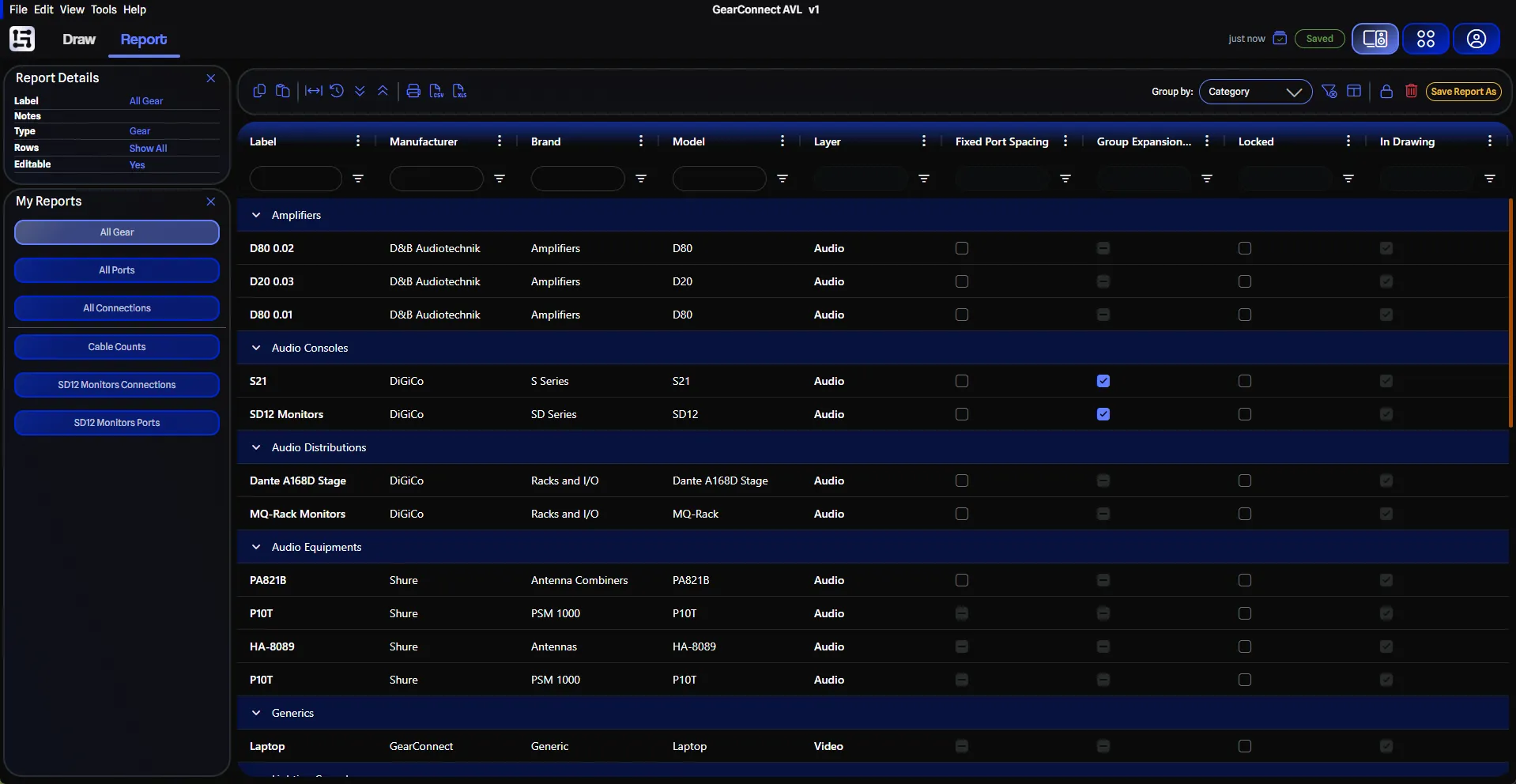Open the user account profile button
This screenshot has width=1516, height=784.
pyautogui.click(x=1476, y=39)
